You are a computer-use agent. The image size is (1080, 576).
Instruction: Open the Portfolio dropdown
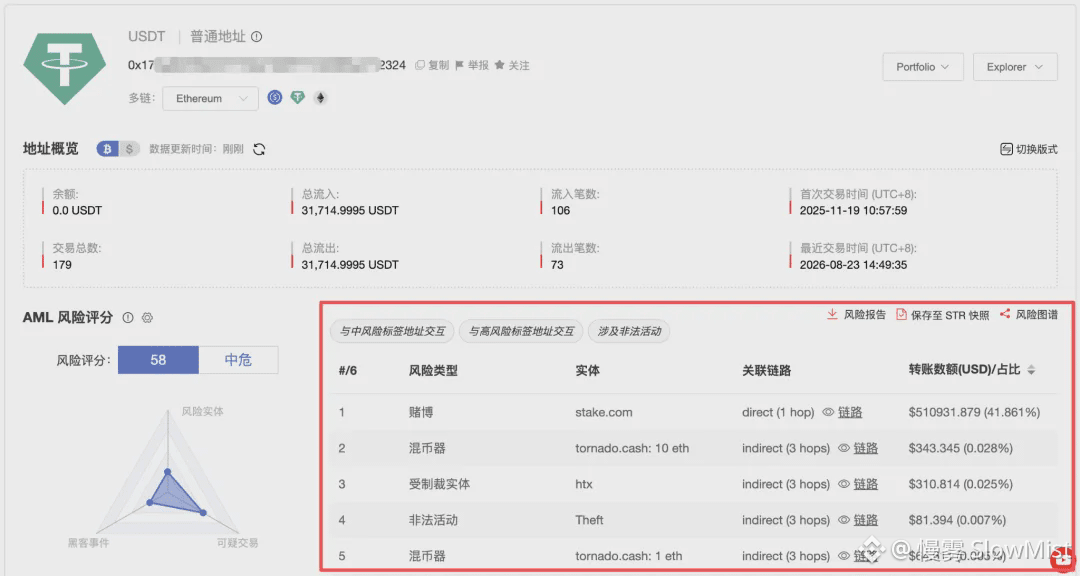(923, 67)
